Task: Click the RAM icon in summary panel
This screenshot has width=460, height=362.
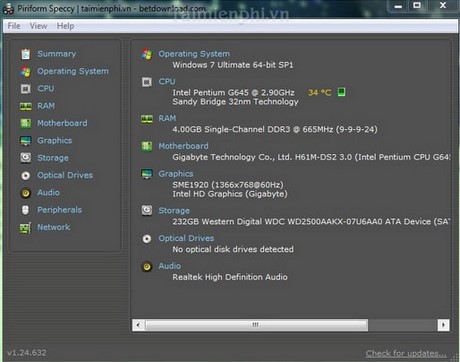Action: [x=147, y=119]
